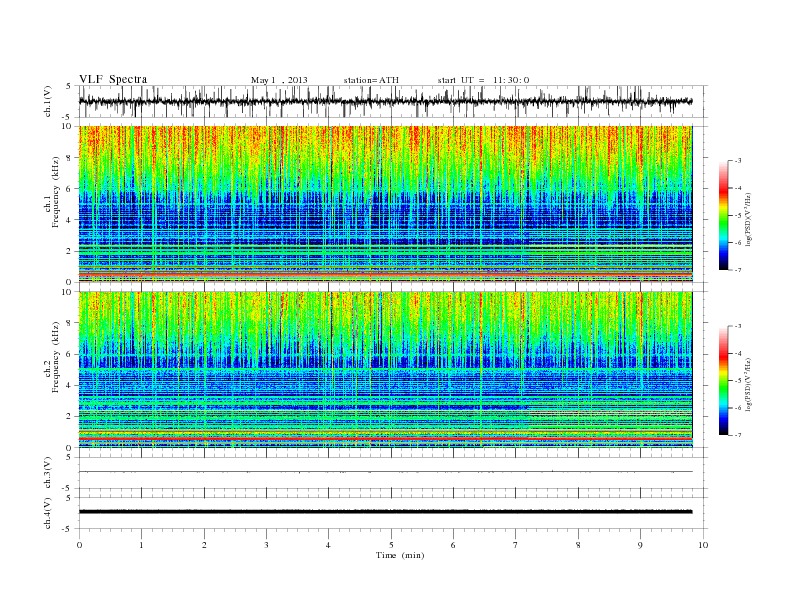
Task: Click time axis tick label '7'
Action: point(516,545)
